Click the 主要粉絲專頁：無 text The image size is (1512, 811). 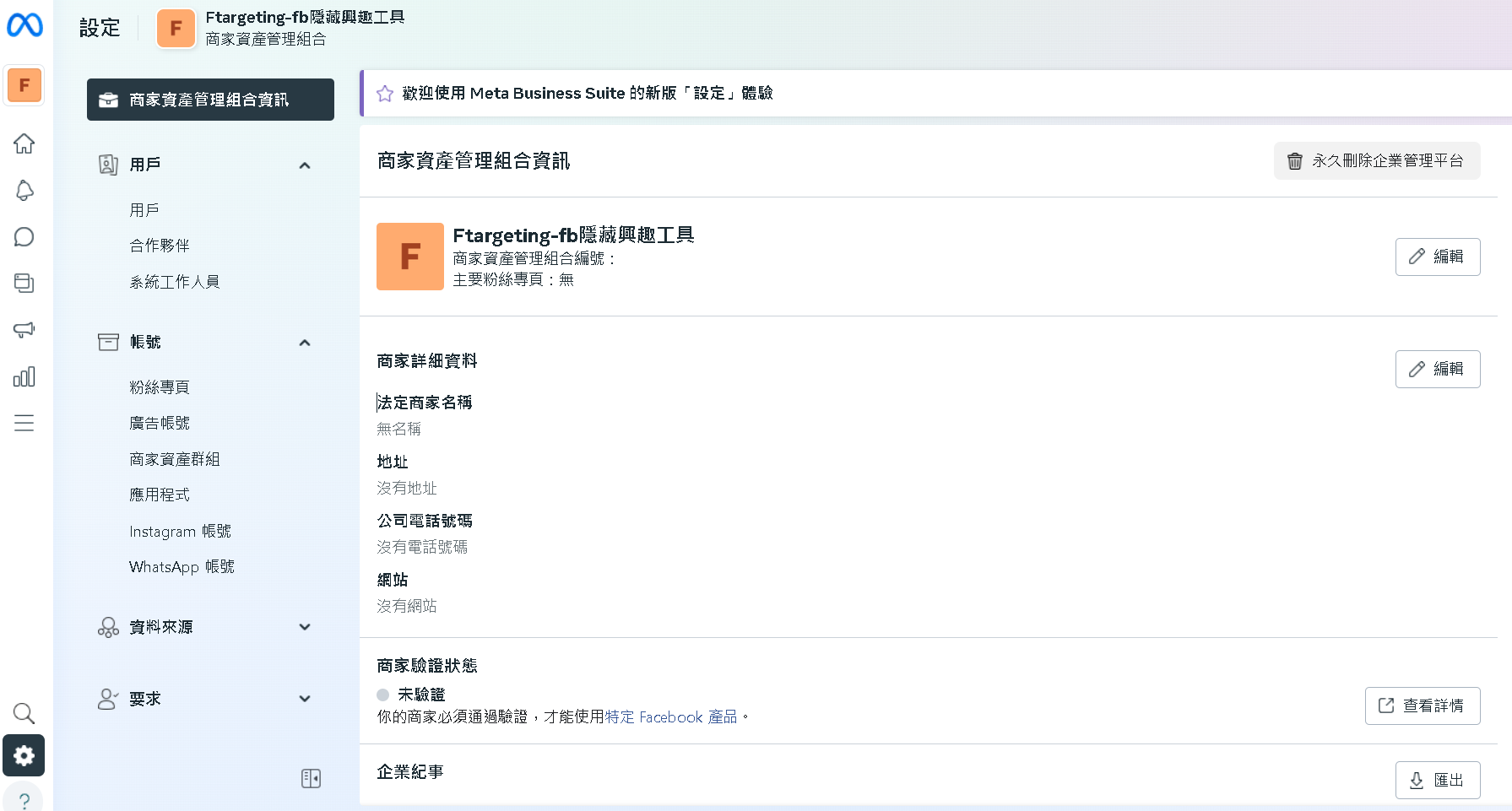513,279
